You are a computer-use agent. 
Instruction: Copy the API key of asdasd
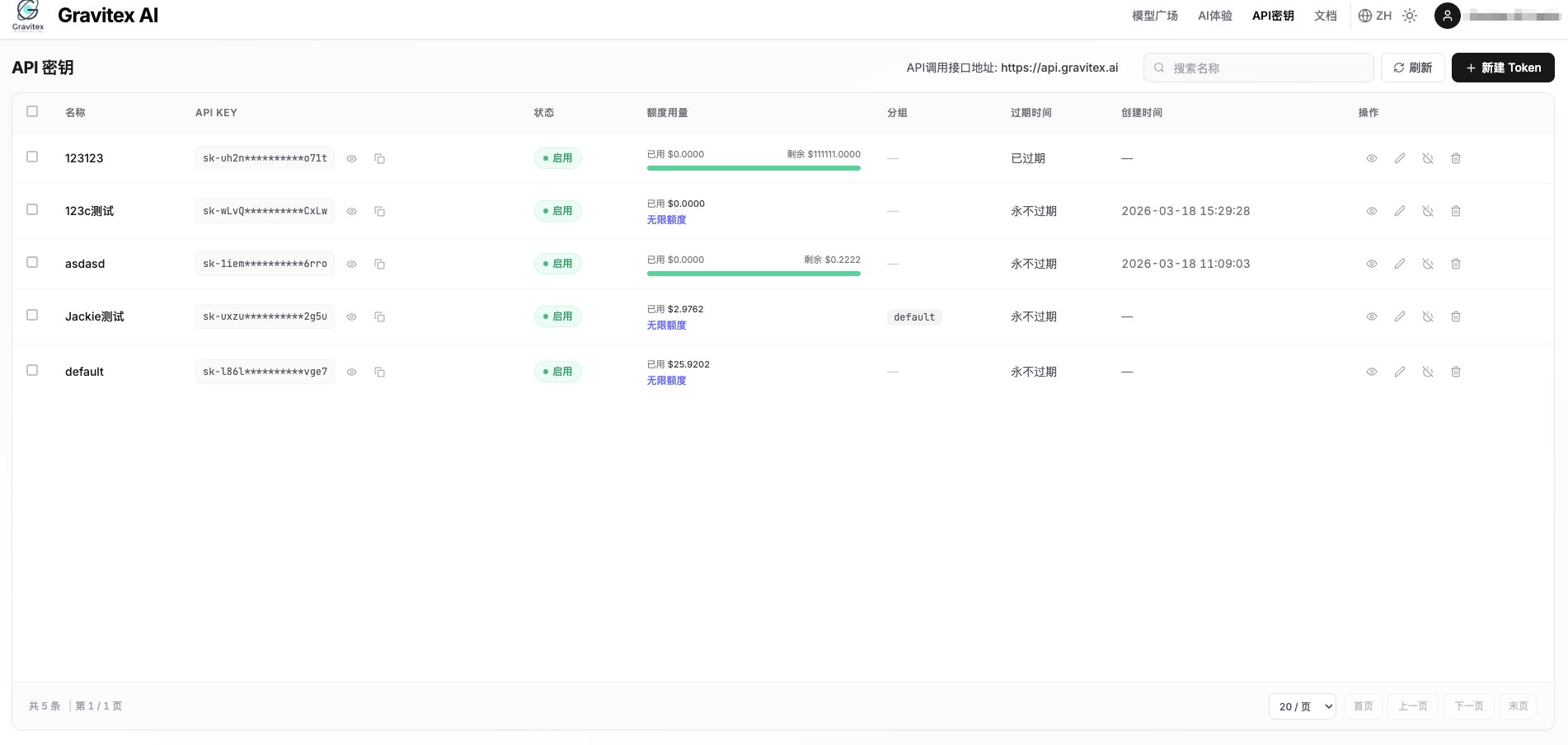[379, 264]
